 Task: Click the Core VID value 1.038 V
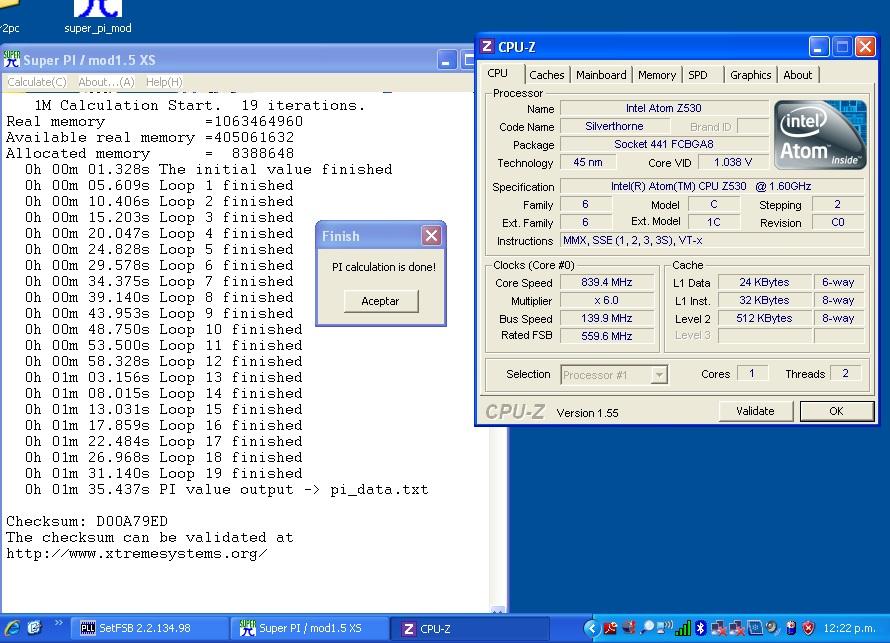point(733,162)
